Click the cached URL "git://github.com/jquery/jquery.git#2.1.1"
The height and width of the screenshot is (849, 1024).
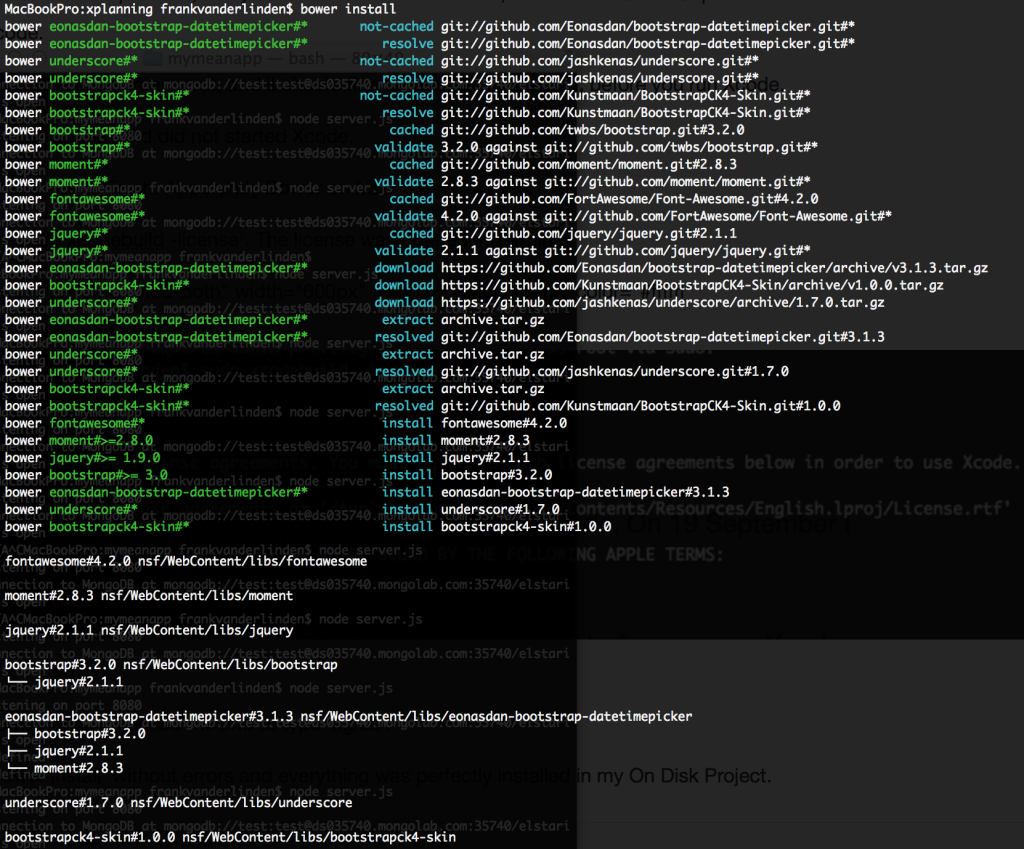589,234
